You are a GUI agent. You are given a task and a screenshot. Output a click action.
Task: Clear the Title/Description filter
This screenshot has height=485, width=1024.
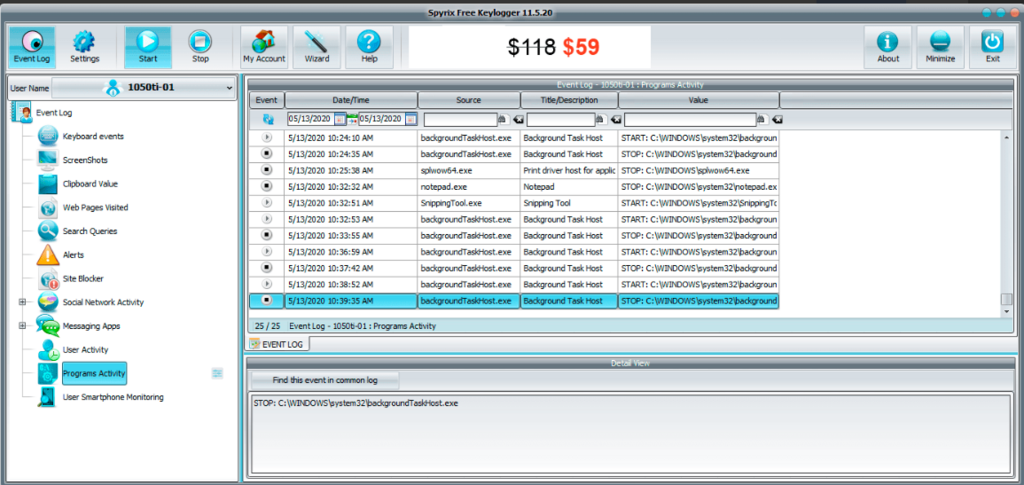(615, 119)
